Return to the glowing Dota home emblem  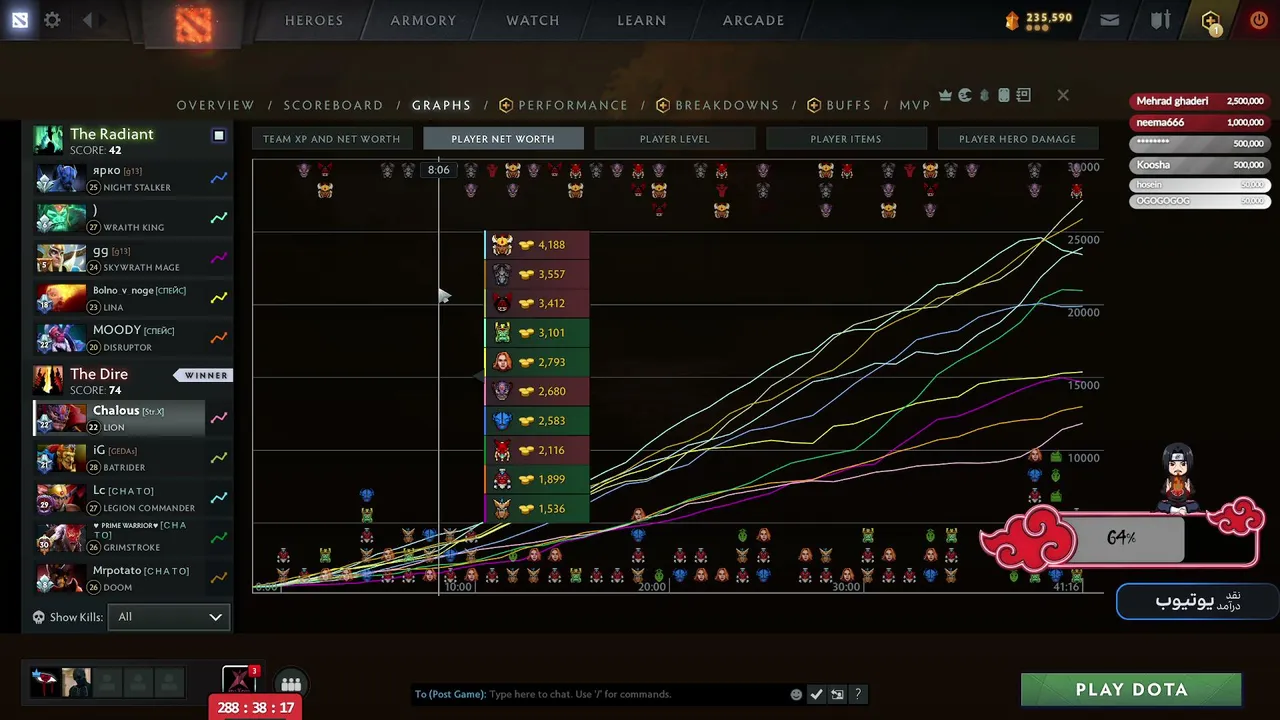[193, 23]
